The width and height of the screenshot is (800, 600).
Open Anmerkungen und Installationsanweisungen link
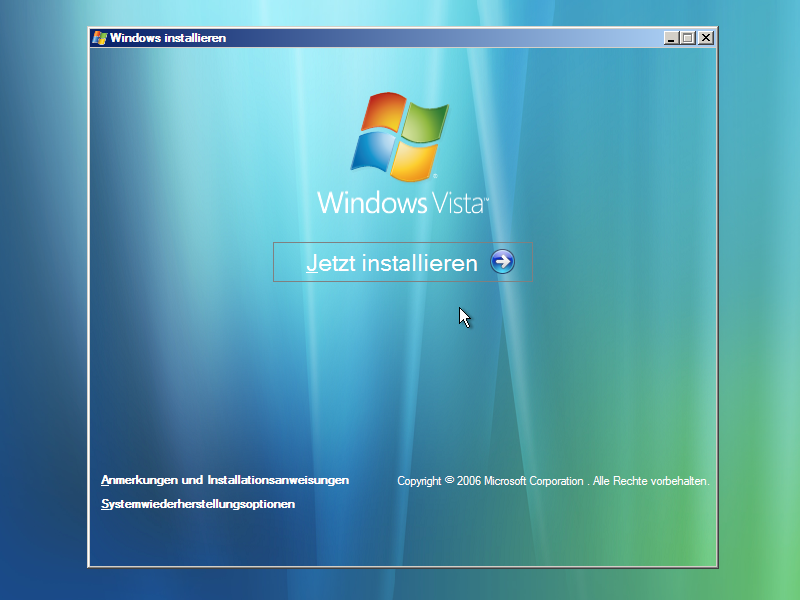click(x=225, y=480)
